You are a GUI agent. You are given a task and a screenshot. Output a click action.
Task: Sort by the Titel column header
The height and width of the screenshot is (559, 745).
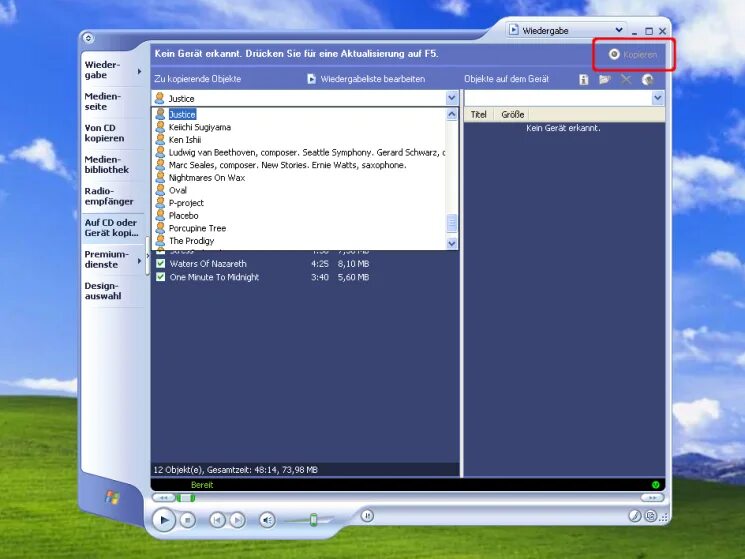[x=478, y=114]
